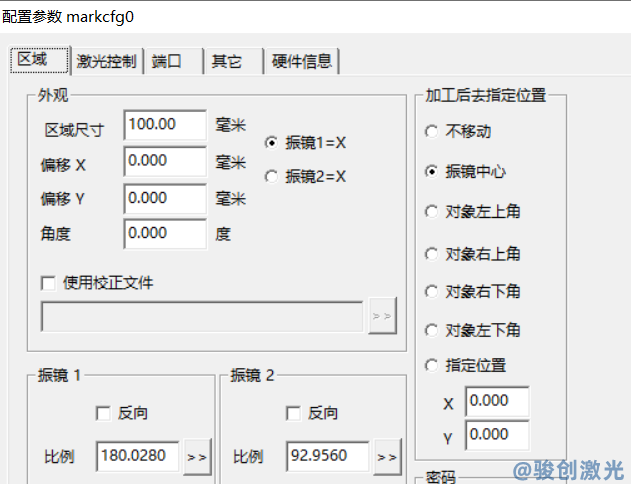Toggle 反向 checkbox for 振镜 2

coord(293,413)
